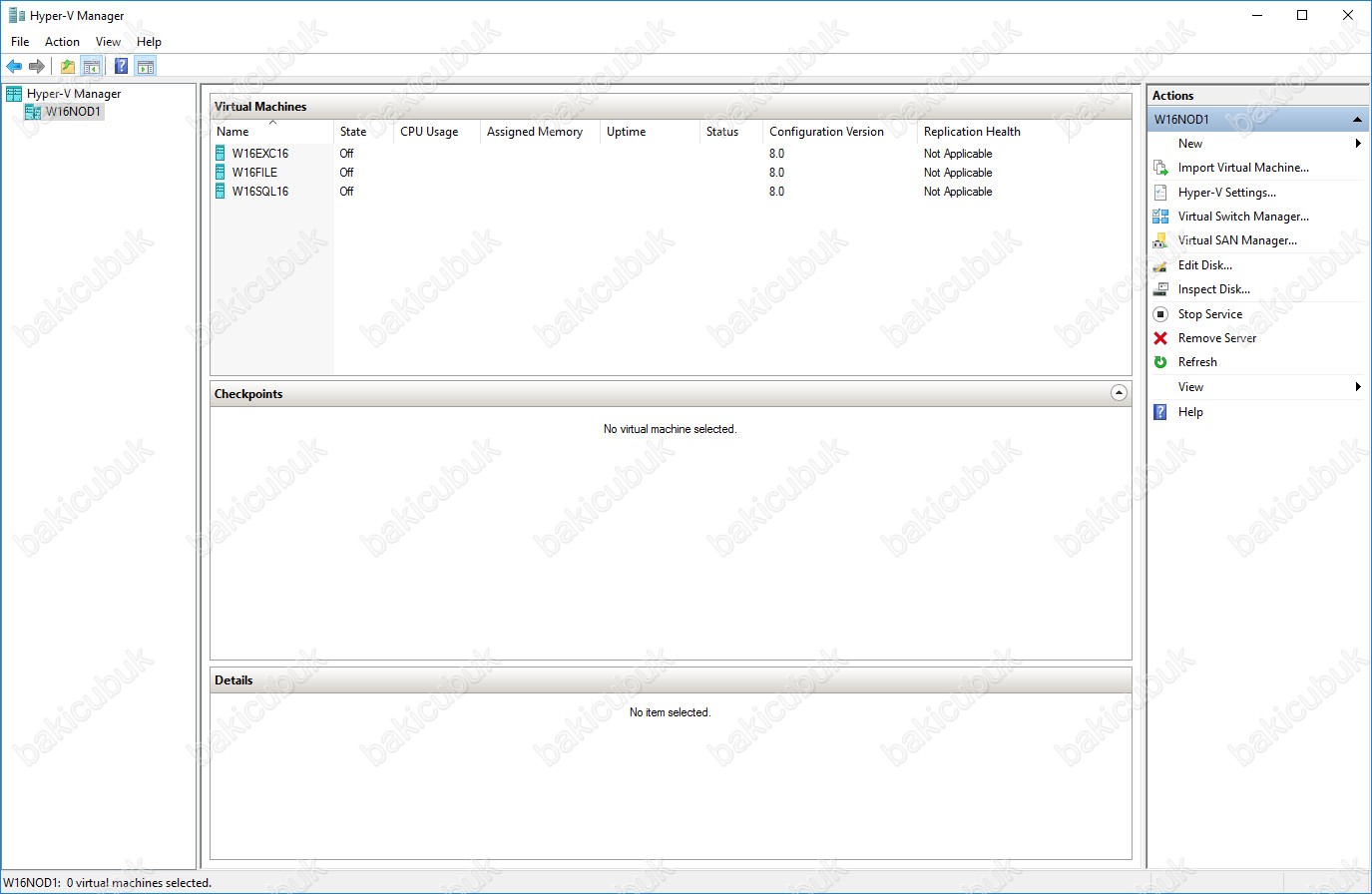Open Virtual Switch Manager... action
The height and width of the screenshot is (894, 1372).
click(x=1243, y=217)
